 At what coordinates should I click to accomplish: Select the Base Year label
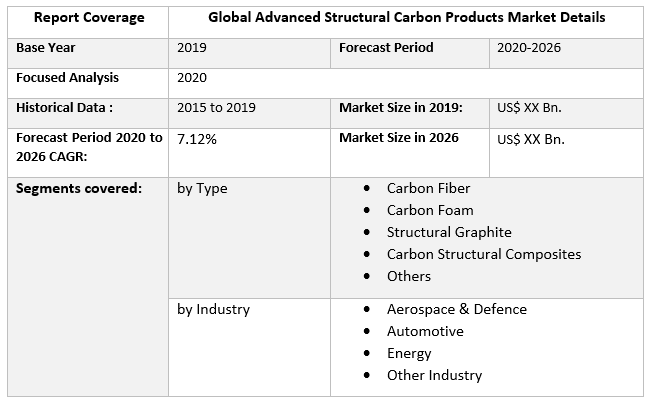pyautogui.click(x=46, y=48)
